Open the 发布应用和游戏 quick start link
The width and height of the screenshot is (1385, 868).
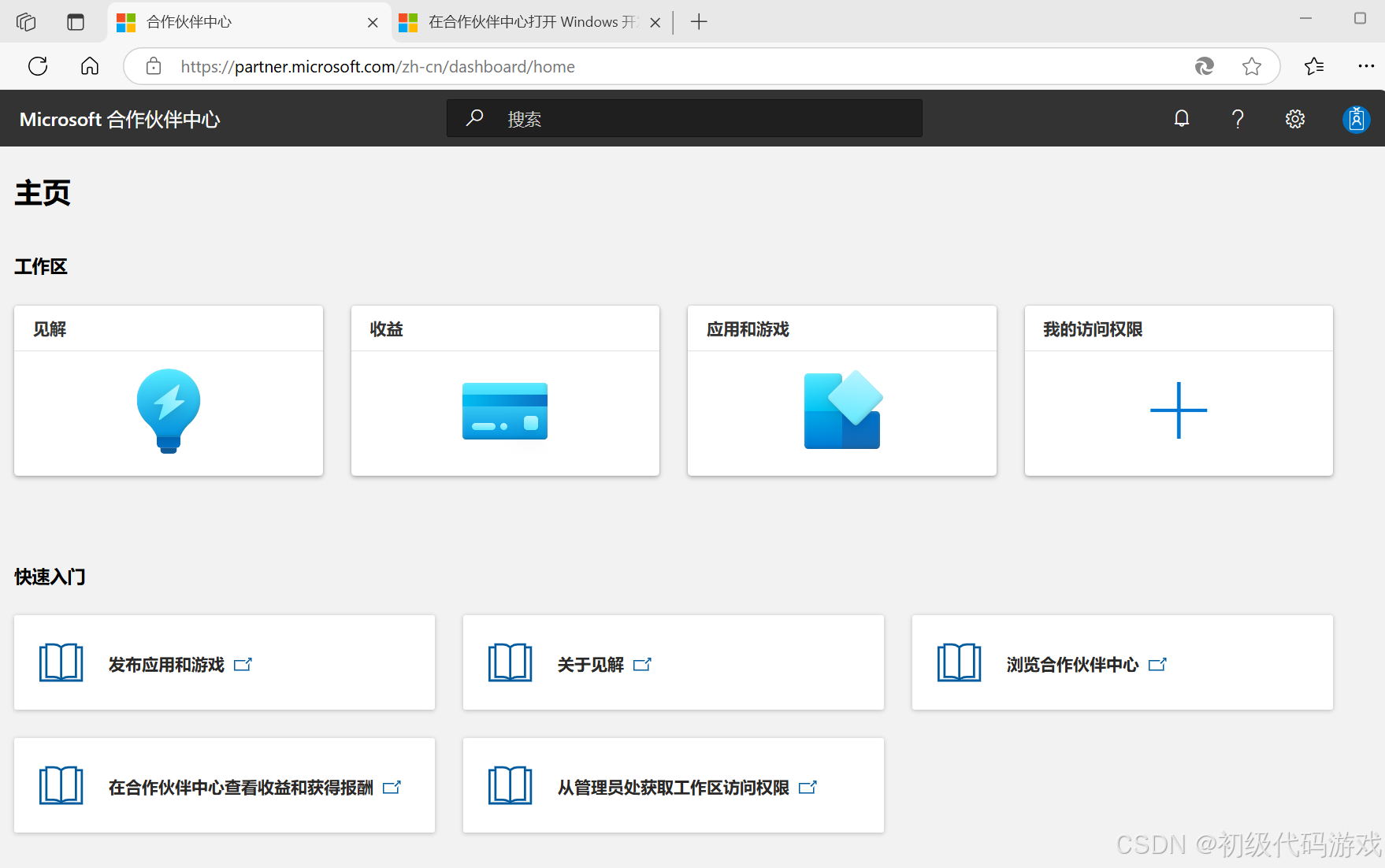pos(166,665)
